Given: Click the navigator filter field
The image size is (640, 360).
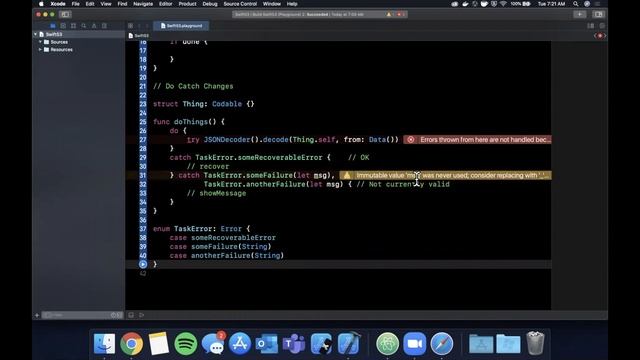Looking at the screenshot, I should [x=83, y=315].
